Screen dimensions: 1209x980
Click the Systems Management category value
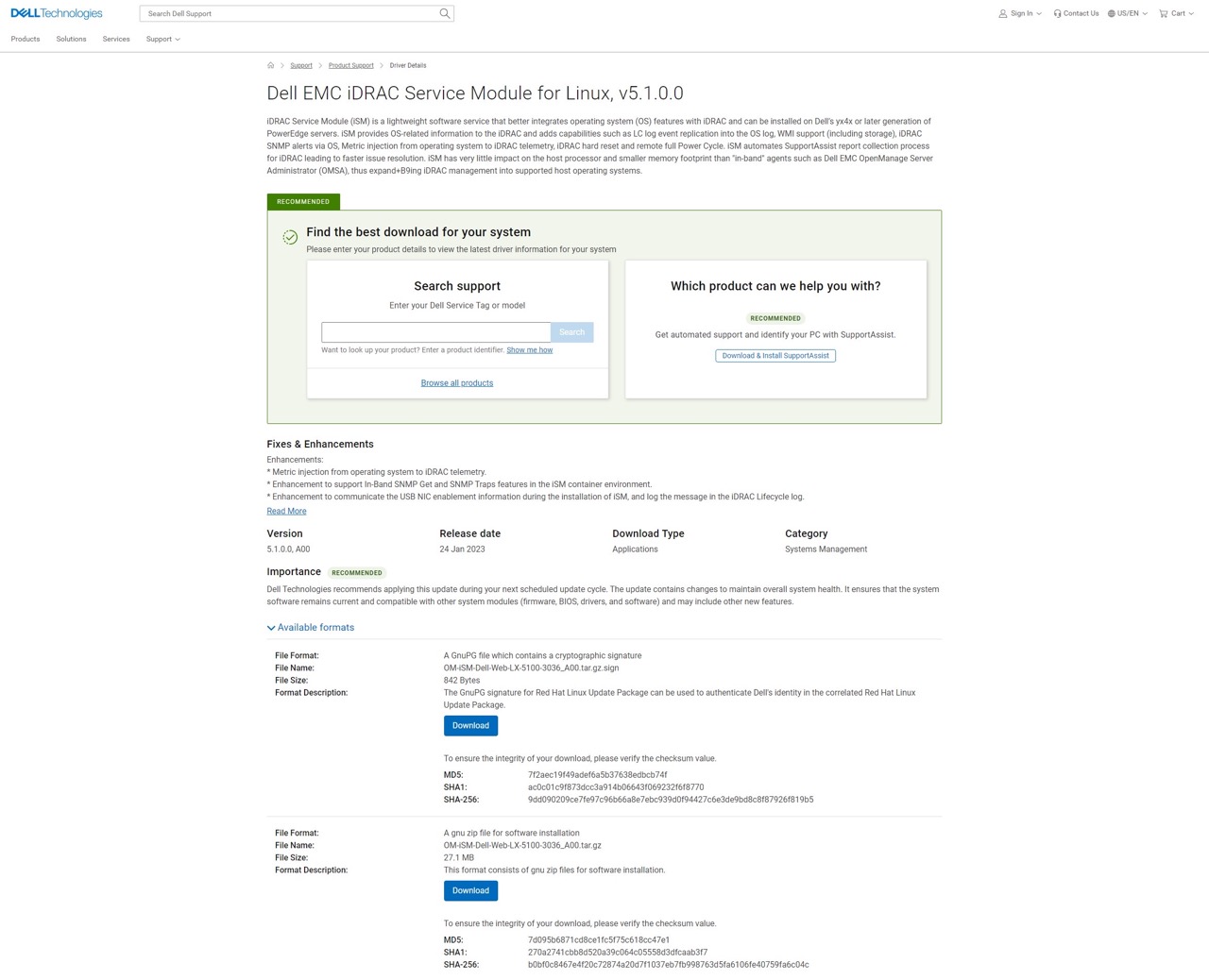[826, 549]
